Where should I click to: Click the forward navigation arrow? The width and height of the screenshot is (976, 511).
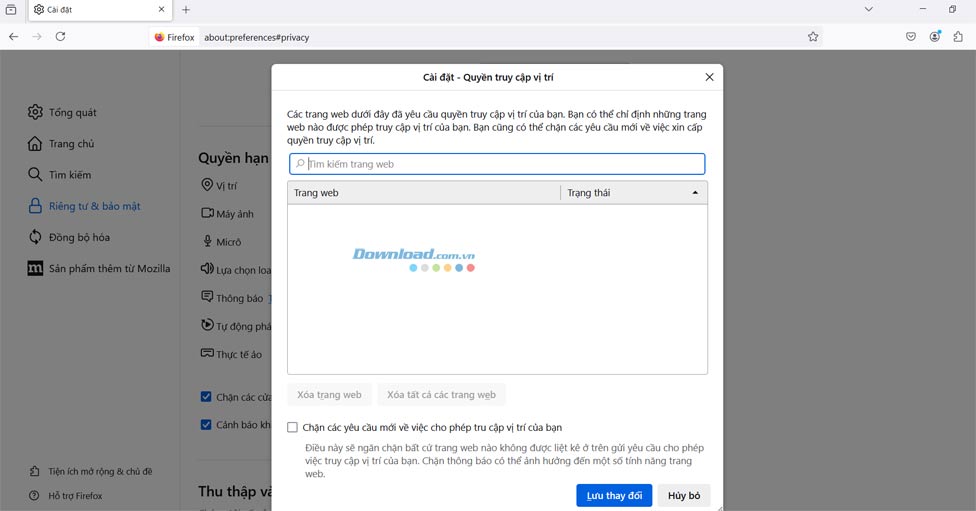[37, 37]
